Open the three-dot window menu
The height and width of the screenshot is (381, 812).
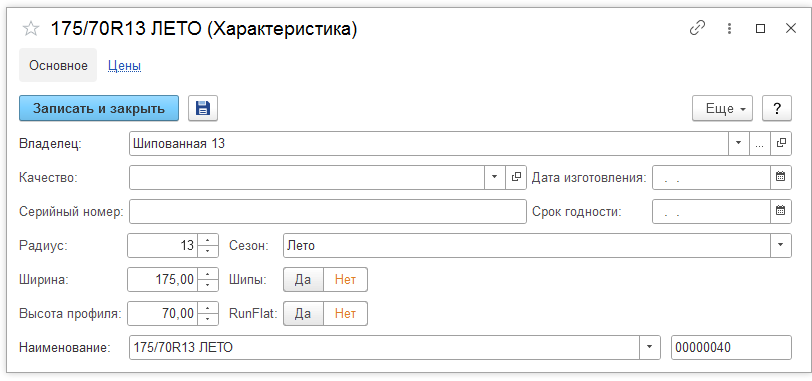pos(729,28)
